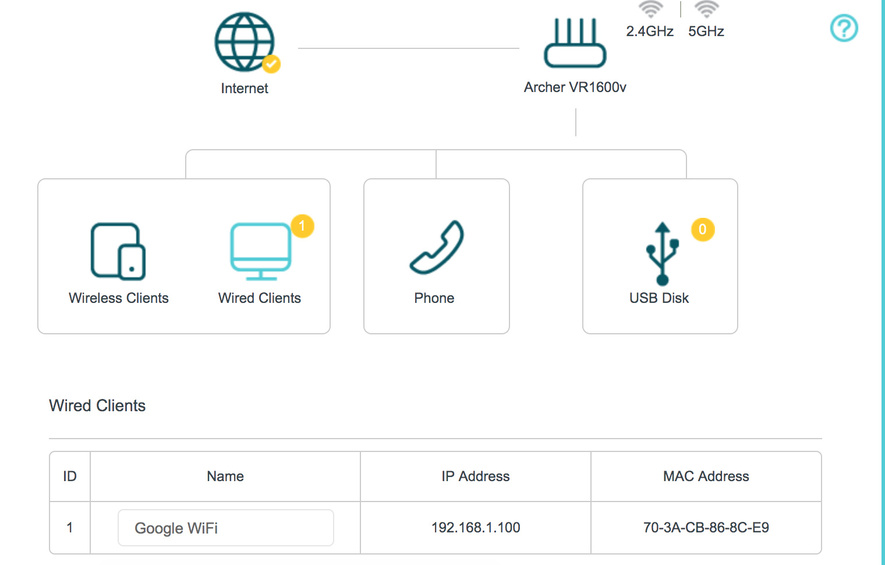885x565 pixels.
Task: Click the 2.4GHz wireless signal icon
Action: pyautogui.click(x=651, y=9)
